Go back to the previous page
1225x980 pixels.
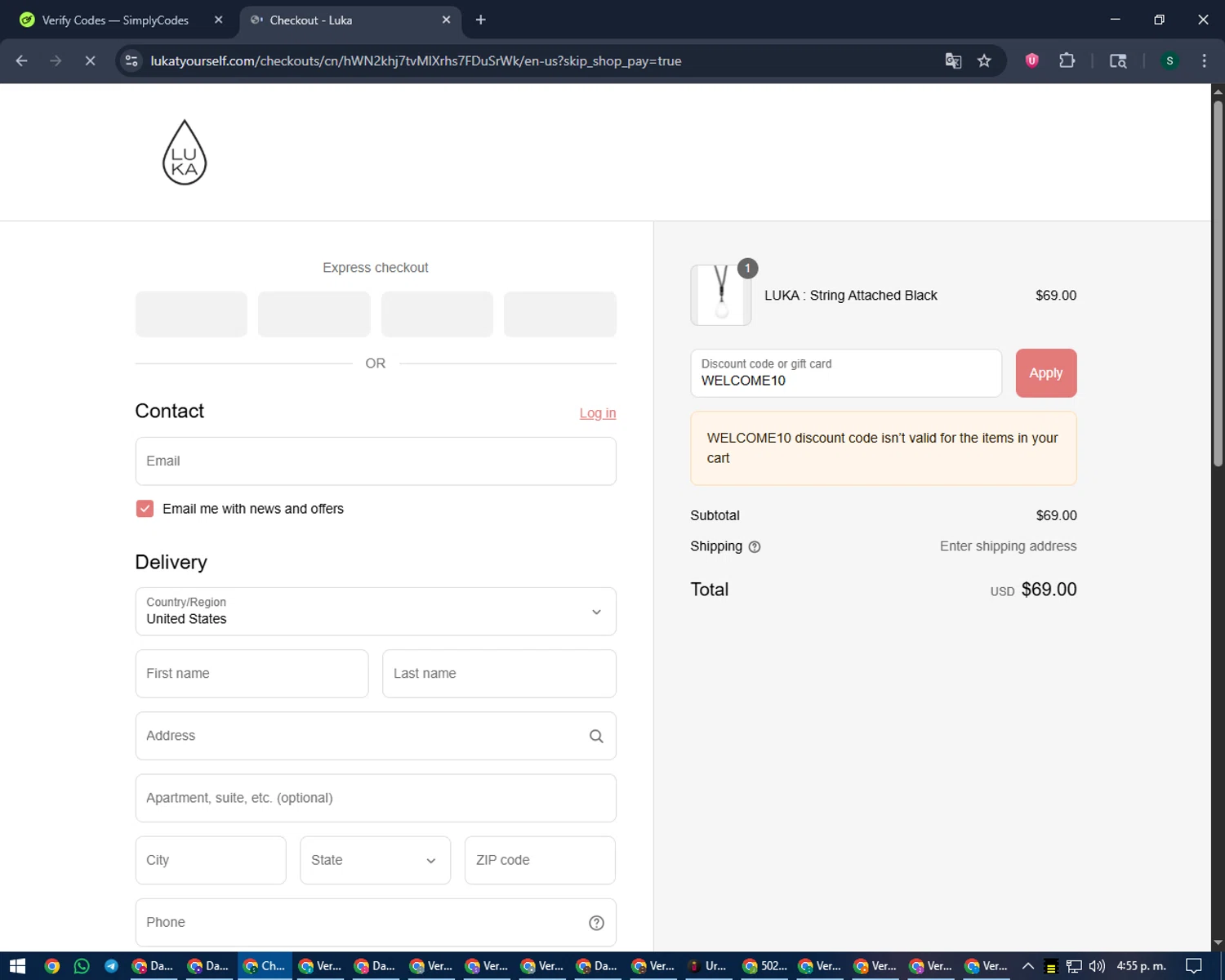pos(22,60)
